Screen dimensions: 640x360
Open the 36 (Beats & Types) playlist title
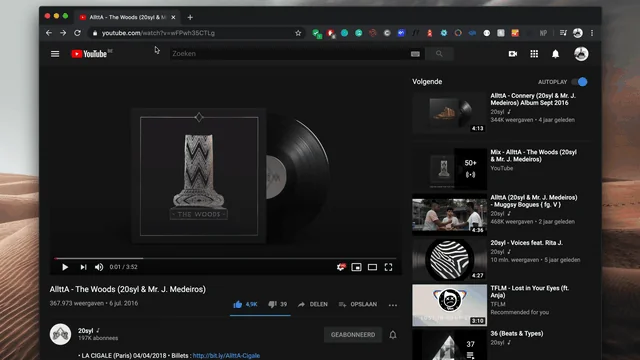click(x=517, y=333)
